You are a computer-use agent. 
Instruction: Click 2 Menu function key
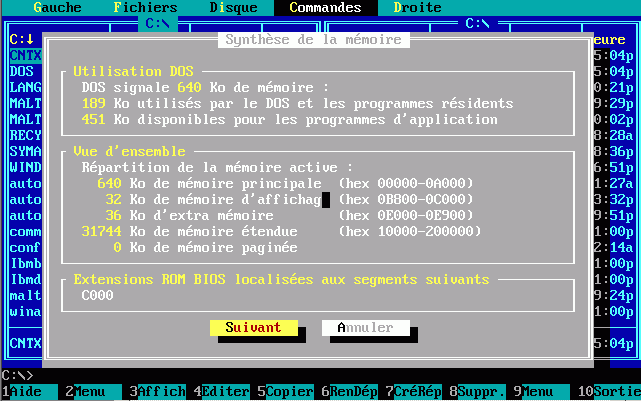(93, 392)
